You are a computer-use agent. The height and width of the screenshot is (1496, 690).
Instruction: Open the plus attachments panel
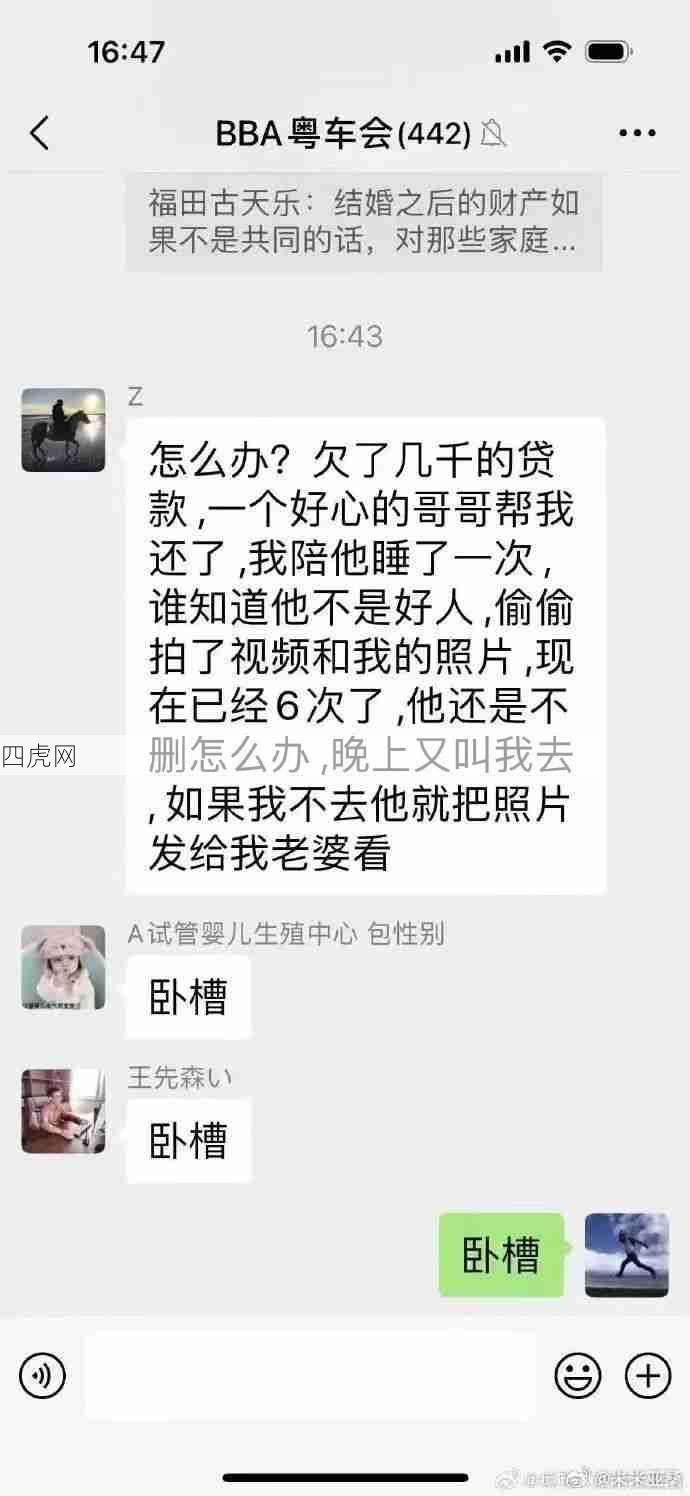tap(648, 1376)
